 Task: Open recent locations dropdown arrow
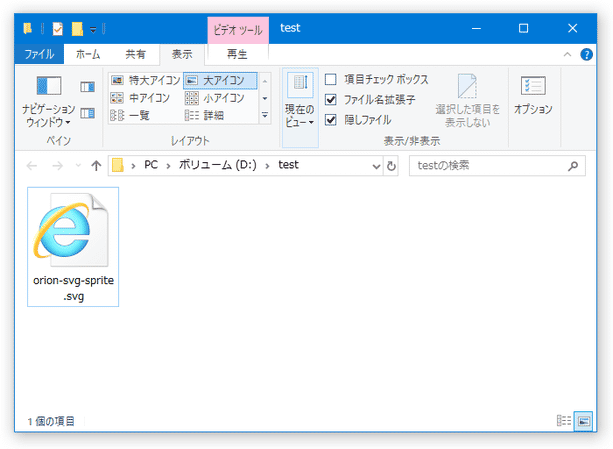[78, 166]
